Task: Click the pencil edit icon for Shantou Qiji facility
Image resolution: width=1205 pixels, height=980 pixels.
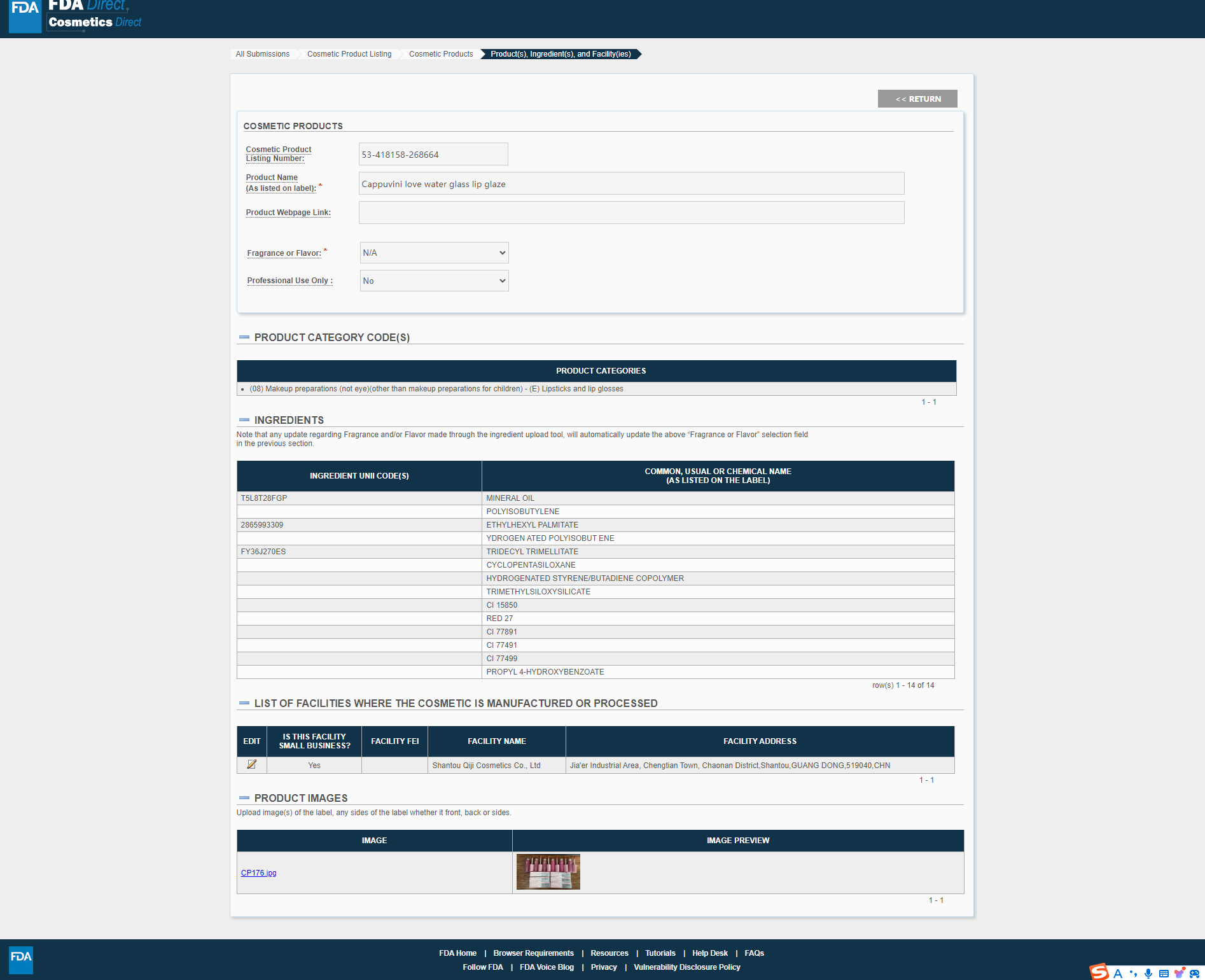Action: point(252,764)
